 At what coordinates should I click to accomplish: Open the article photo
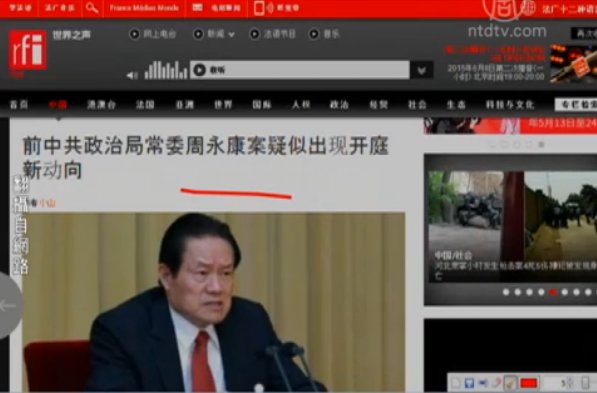[213, 302]
